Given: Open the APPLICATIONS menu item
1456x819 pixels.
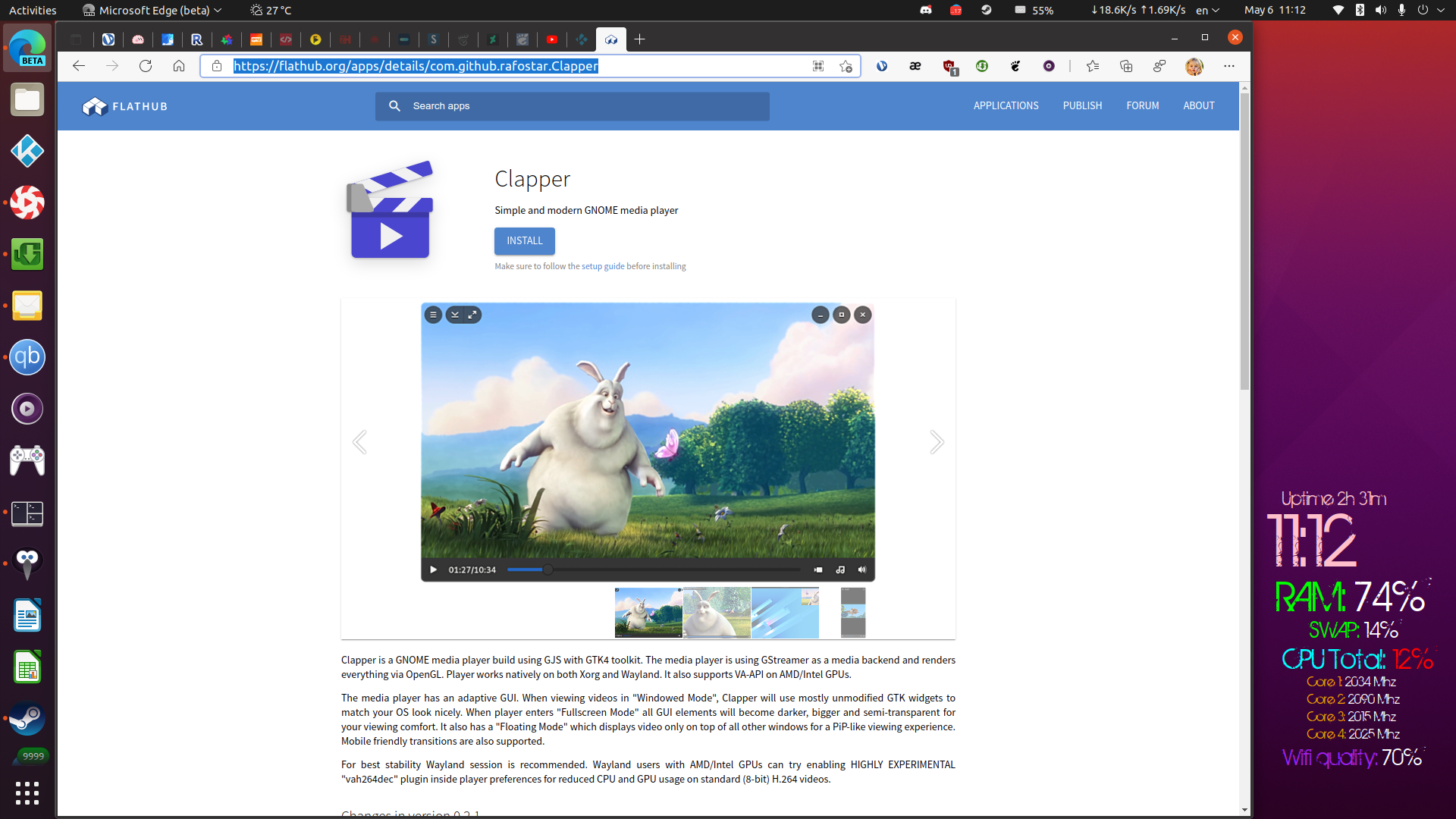Looking at the screenshot, I should (x=1006, y=105).
